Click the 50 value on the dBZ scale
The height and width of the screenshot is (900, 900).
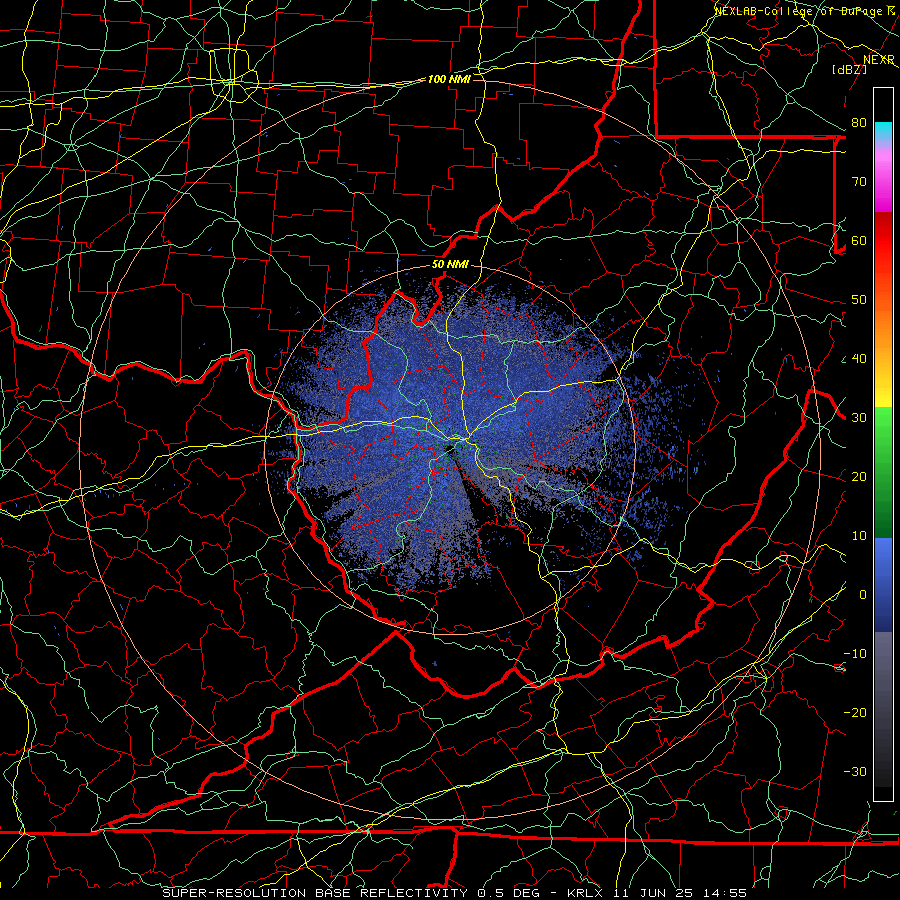click(859, 300)
